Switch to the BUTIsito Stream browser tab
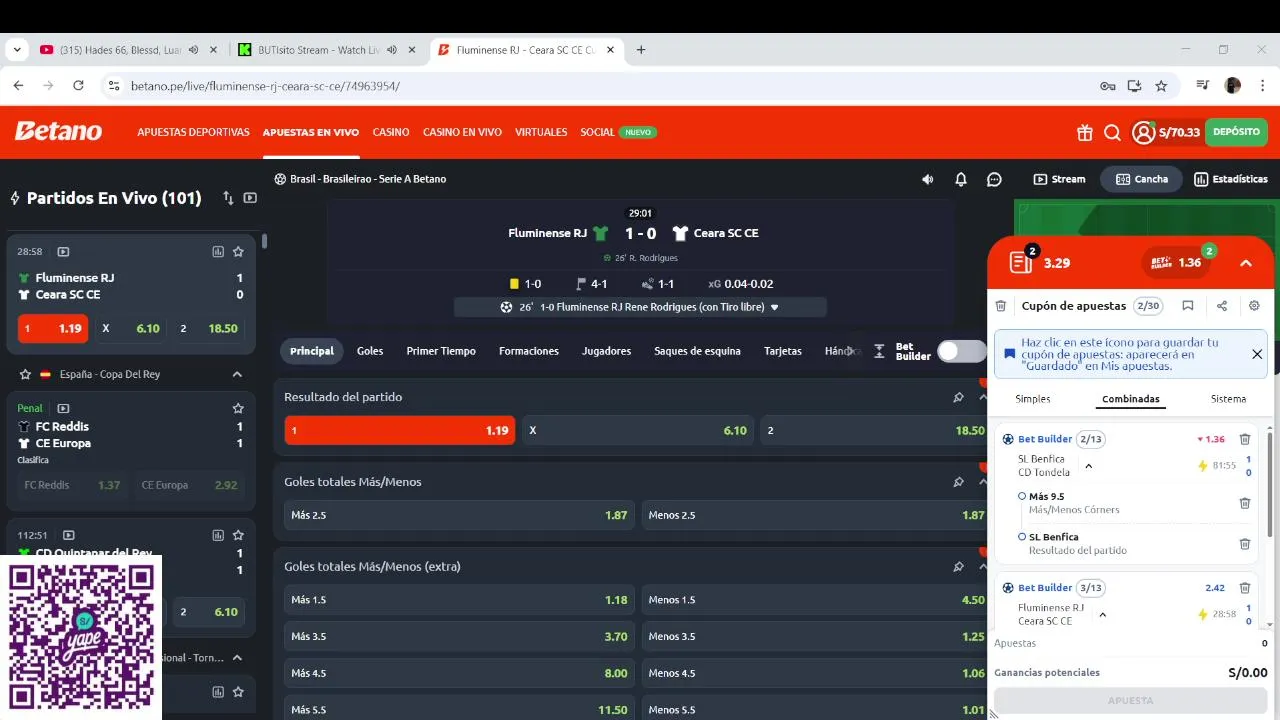This screenshot has height=720, width=1280. coord(318,50)
